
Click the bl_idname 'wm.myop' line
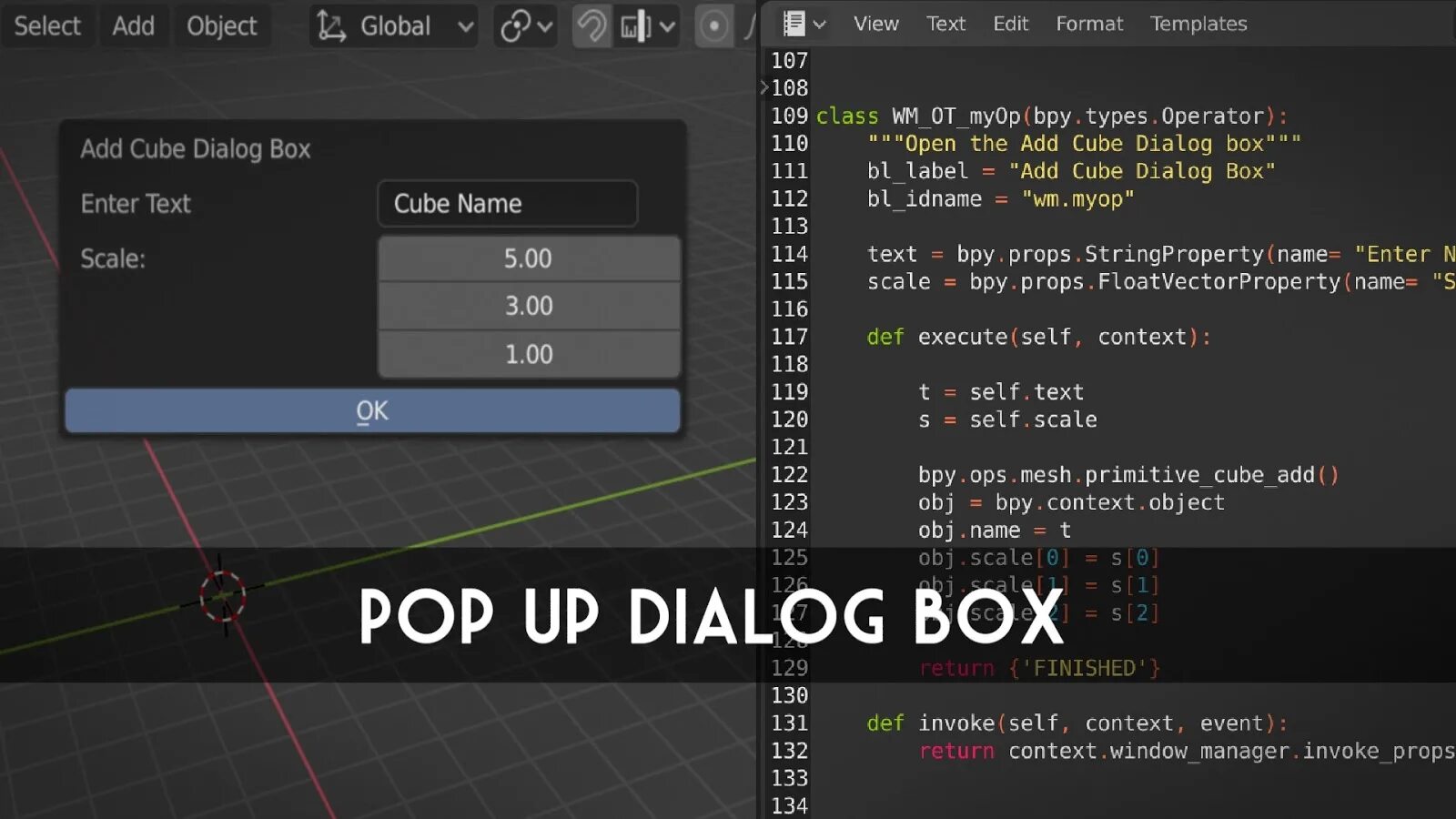coord(1000,199)
